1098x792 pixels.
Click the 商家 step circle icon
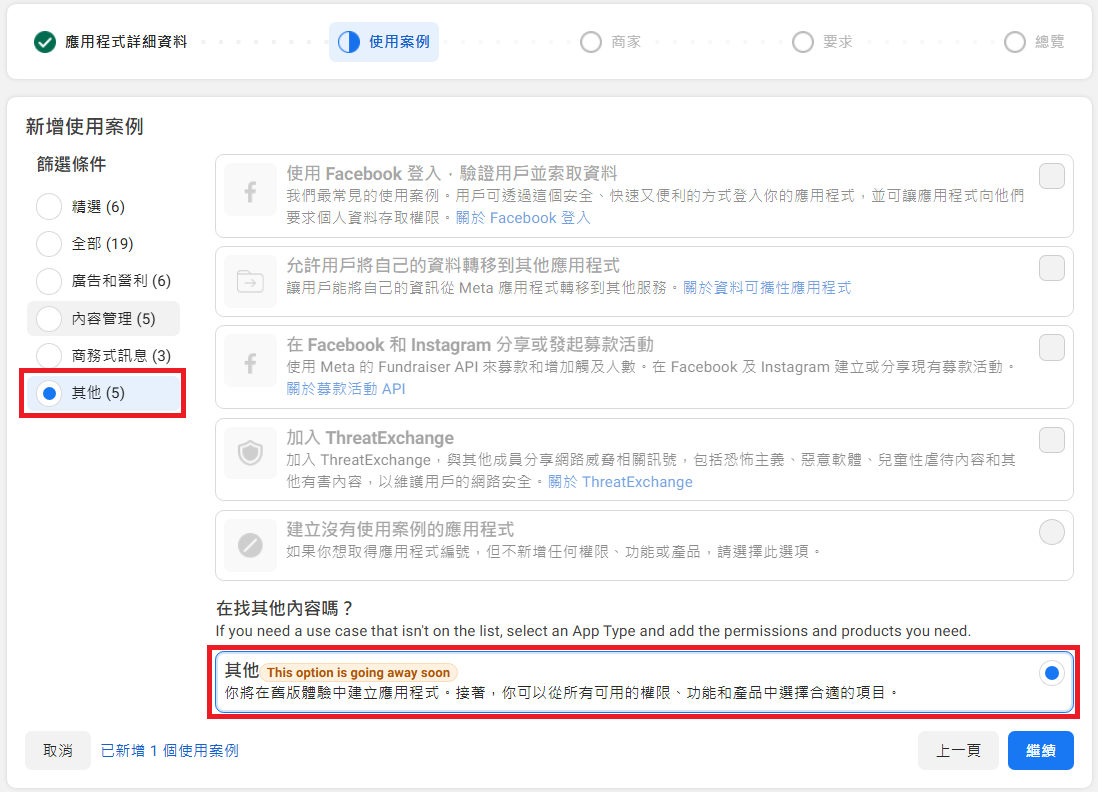pyautogui.click(x=590, y=42)
